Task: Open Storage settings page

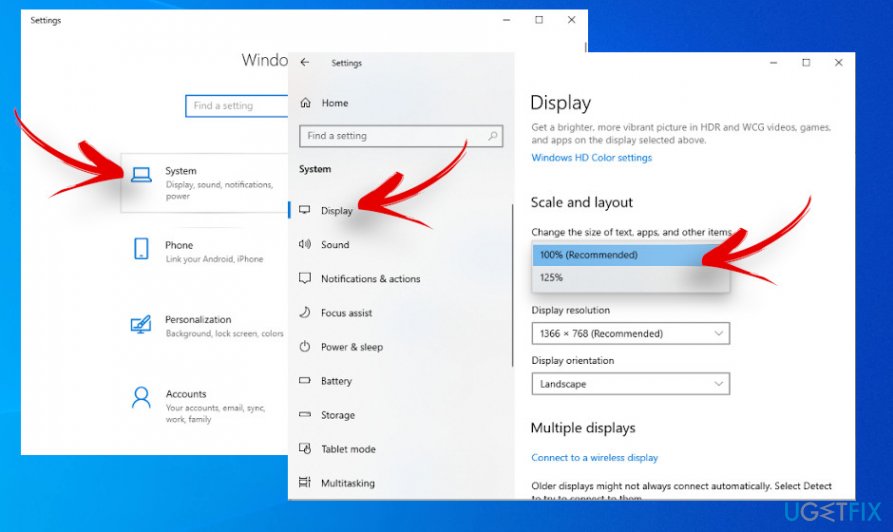Action: (338, 415)
